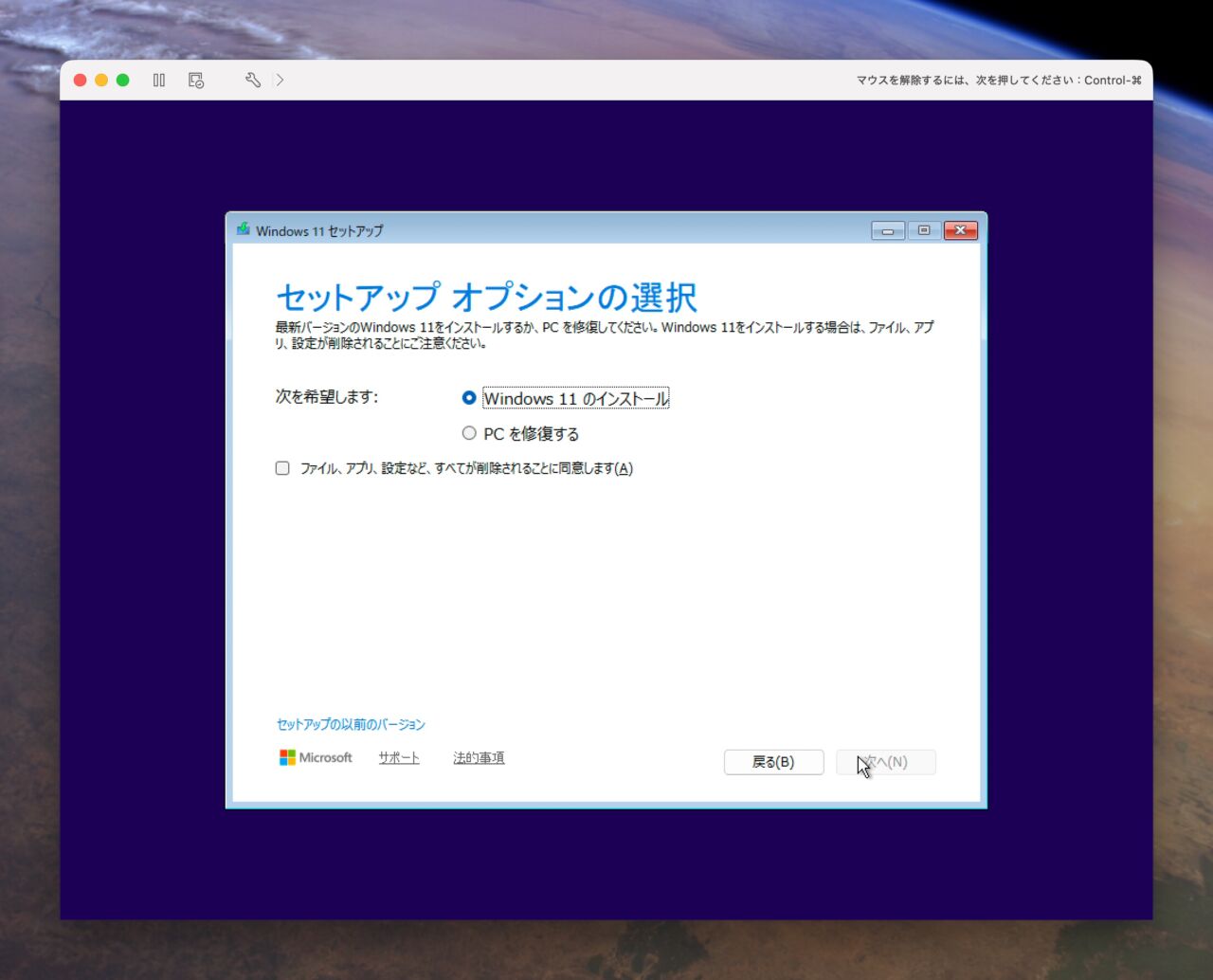Enter full screen with green button

[122, 81]
